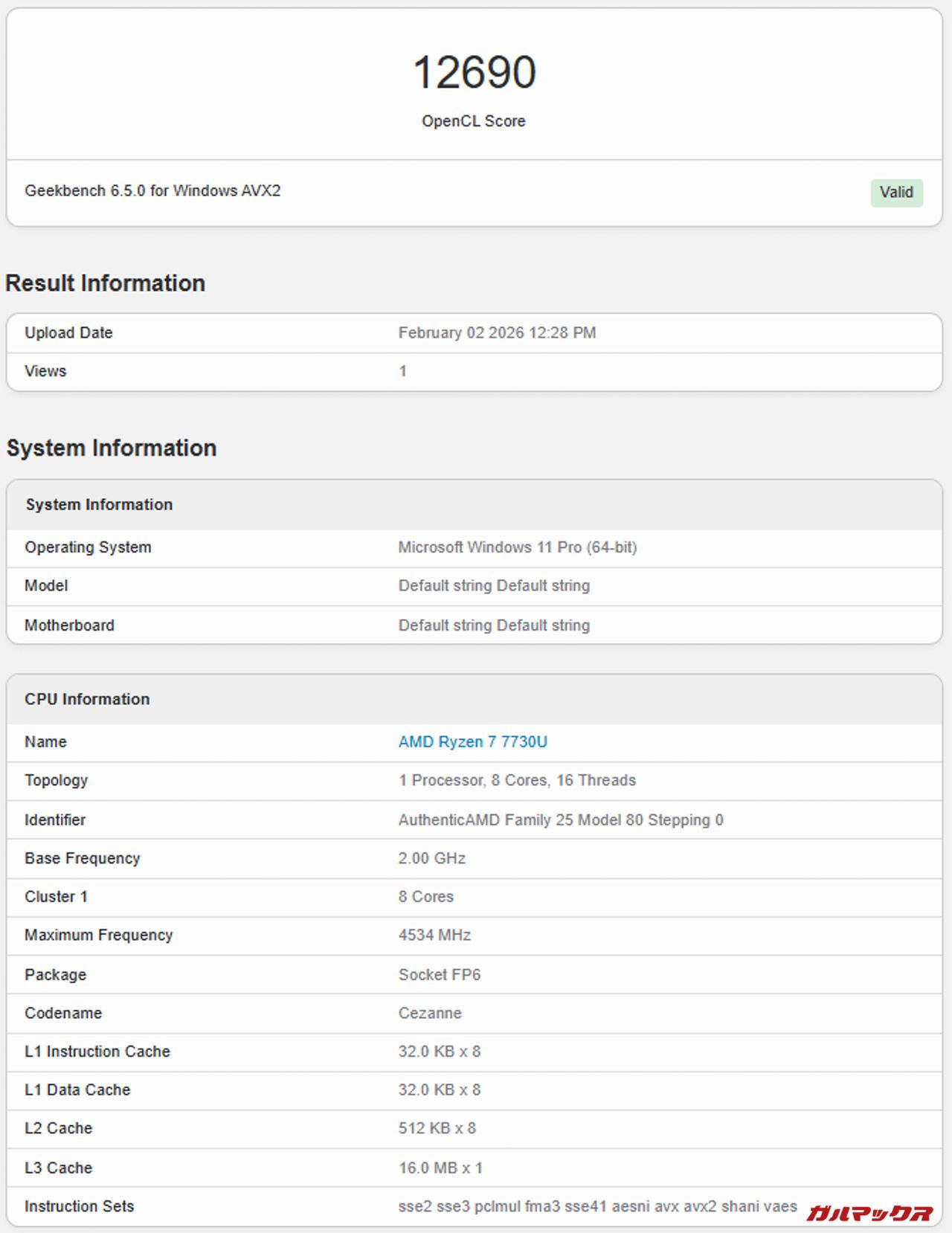Click the upload date value February 02 2026
The image size is (952, 1233).
497,332
